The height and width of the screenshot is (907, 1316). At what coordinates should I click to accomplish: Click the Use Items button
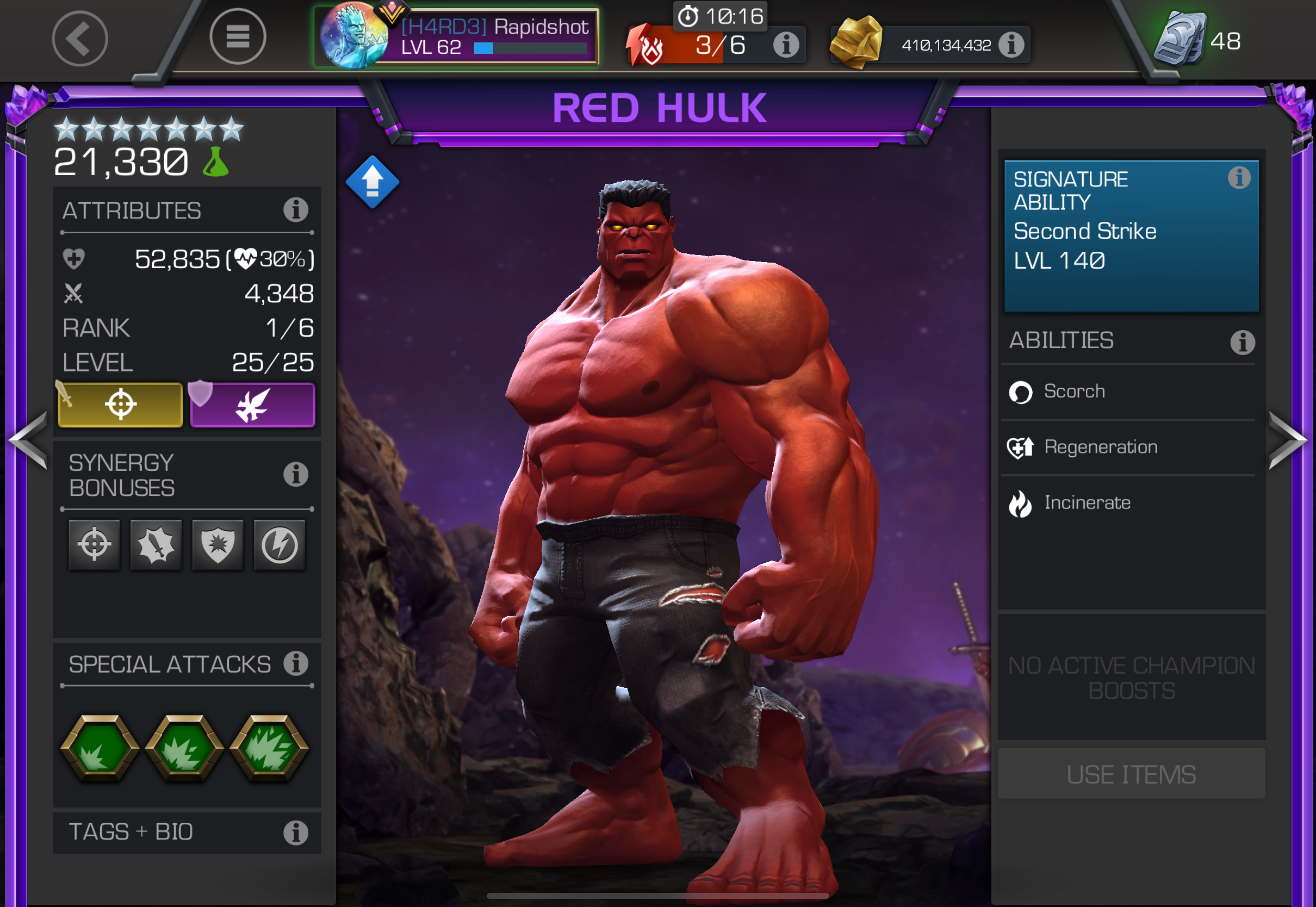pos(1131,774)
